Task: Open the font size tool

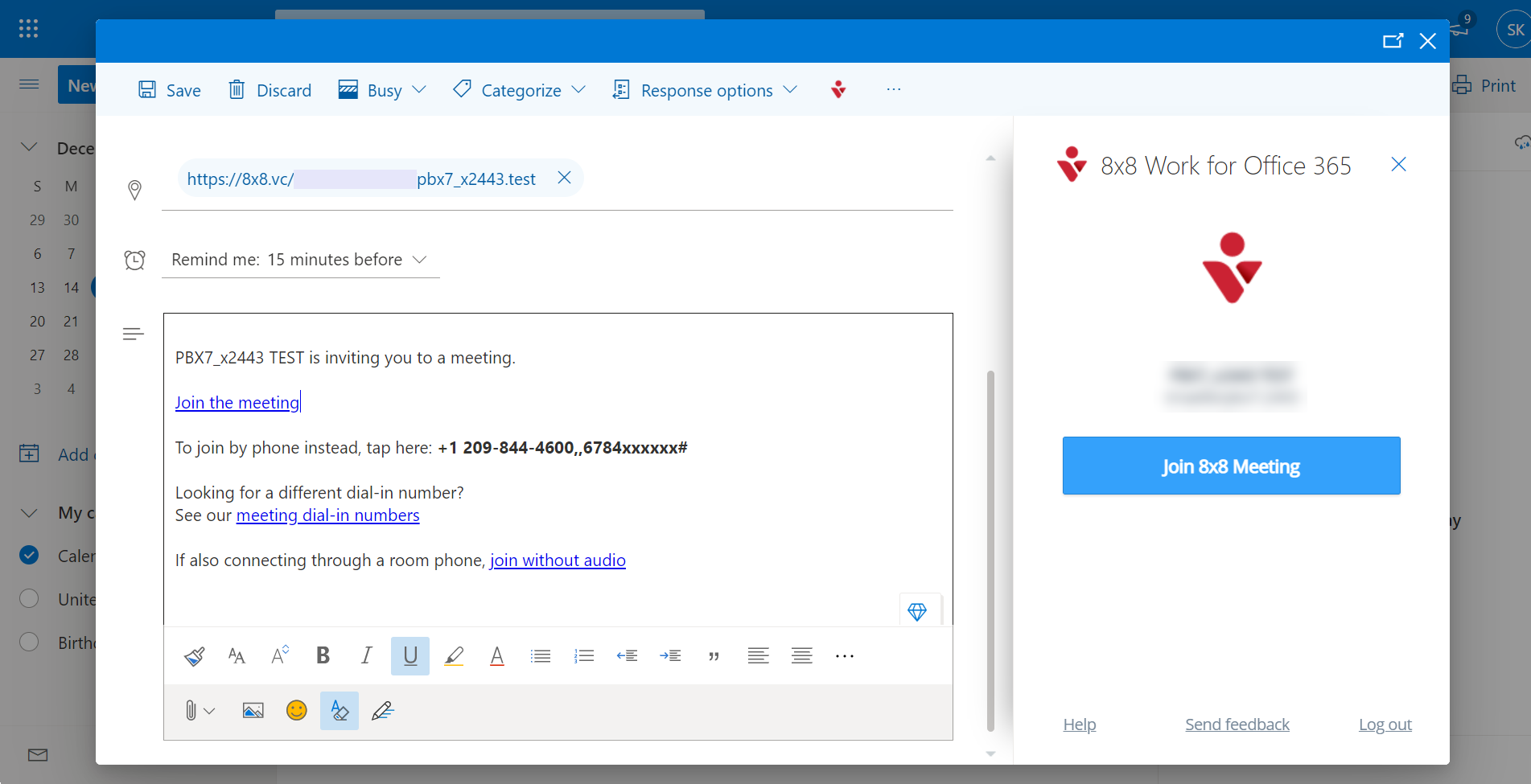Action: tap(237, 656)
